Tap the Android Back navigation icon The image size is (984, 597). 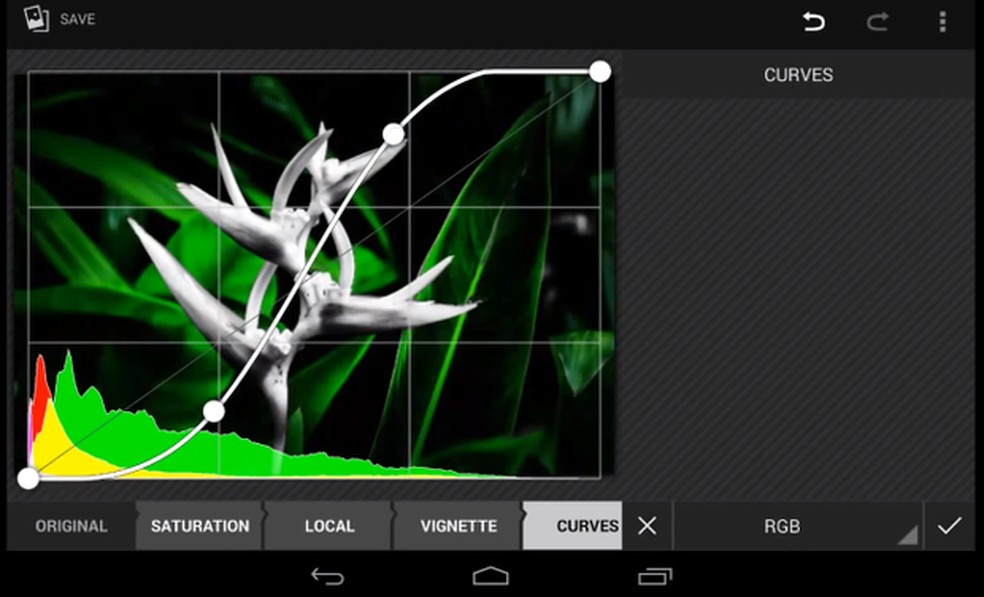(325, 578)
